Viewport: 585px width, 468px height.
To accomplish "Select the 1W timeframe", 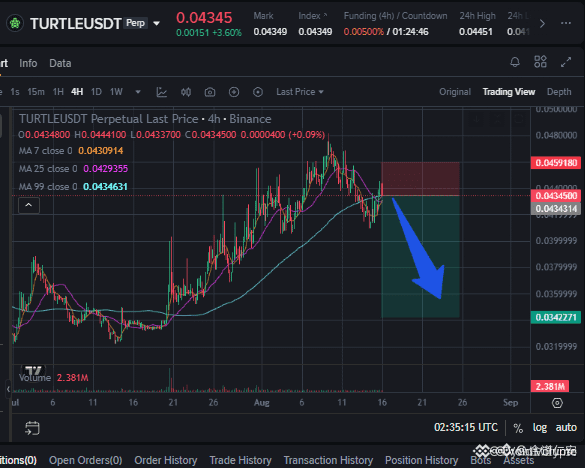I will 116,92.
